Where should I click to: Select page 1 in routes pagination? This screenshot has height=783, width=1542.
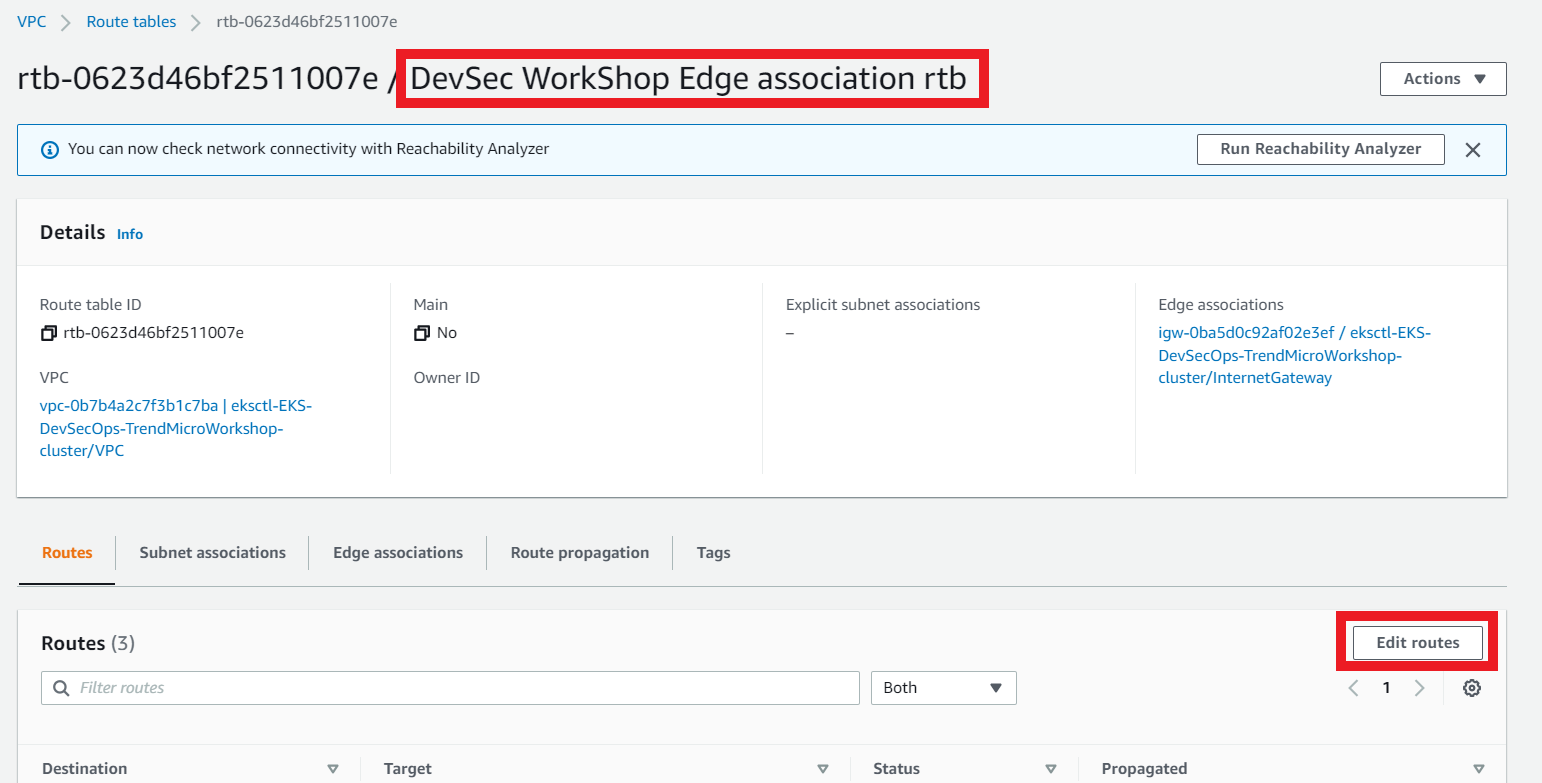pyautogui.click(x=1386, y=688)
